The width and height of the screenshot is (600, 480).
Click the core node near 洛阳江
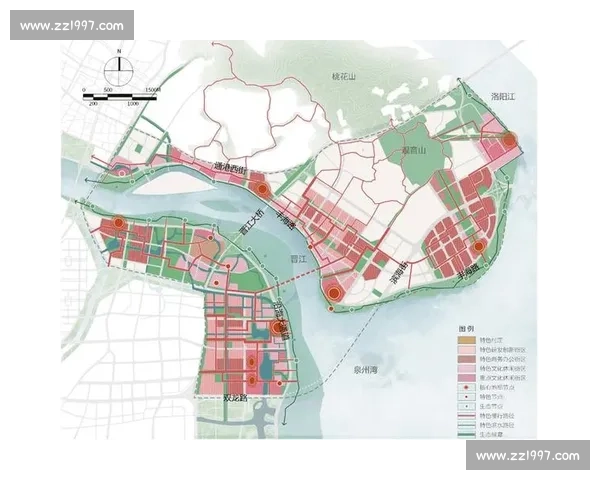(x=508, y=142)
